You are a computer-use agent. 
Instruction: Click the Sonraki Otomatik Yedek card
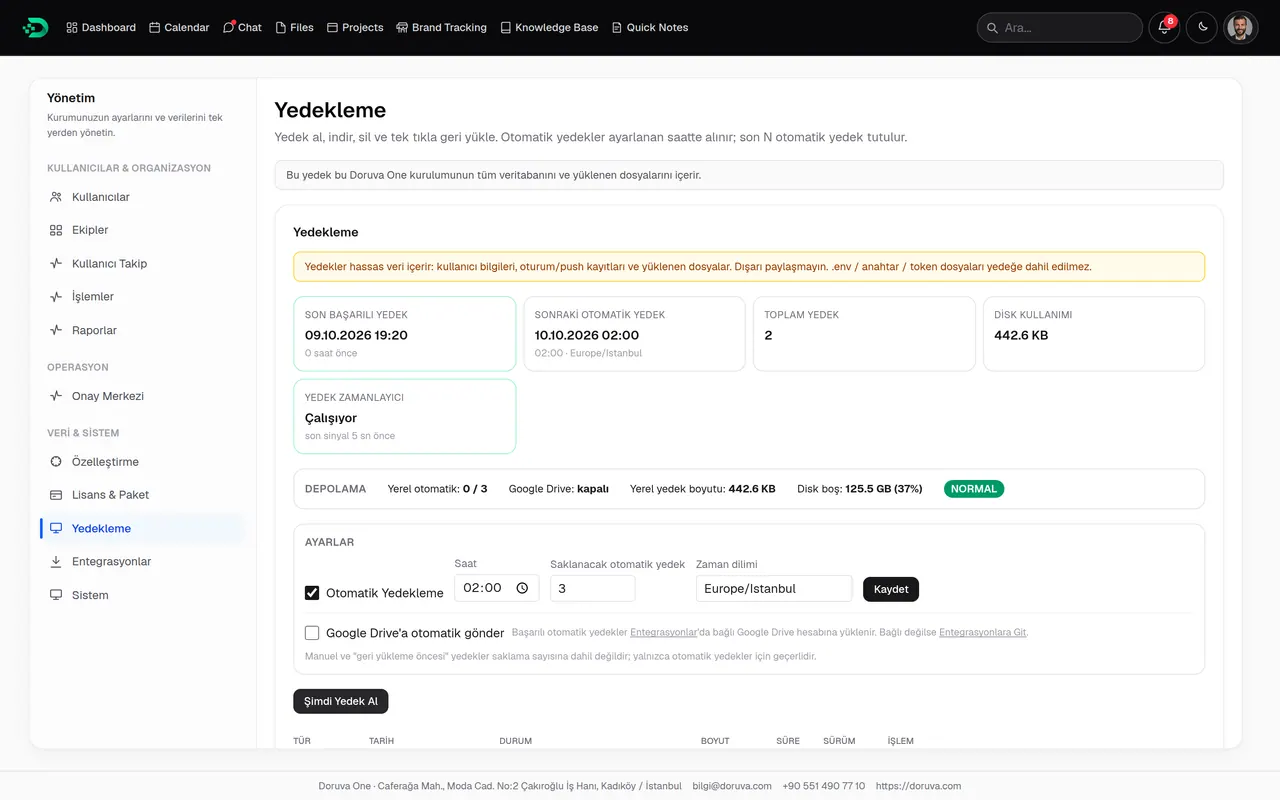coord(634,334)
